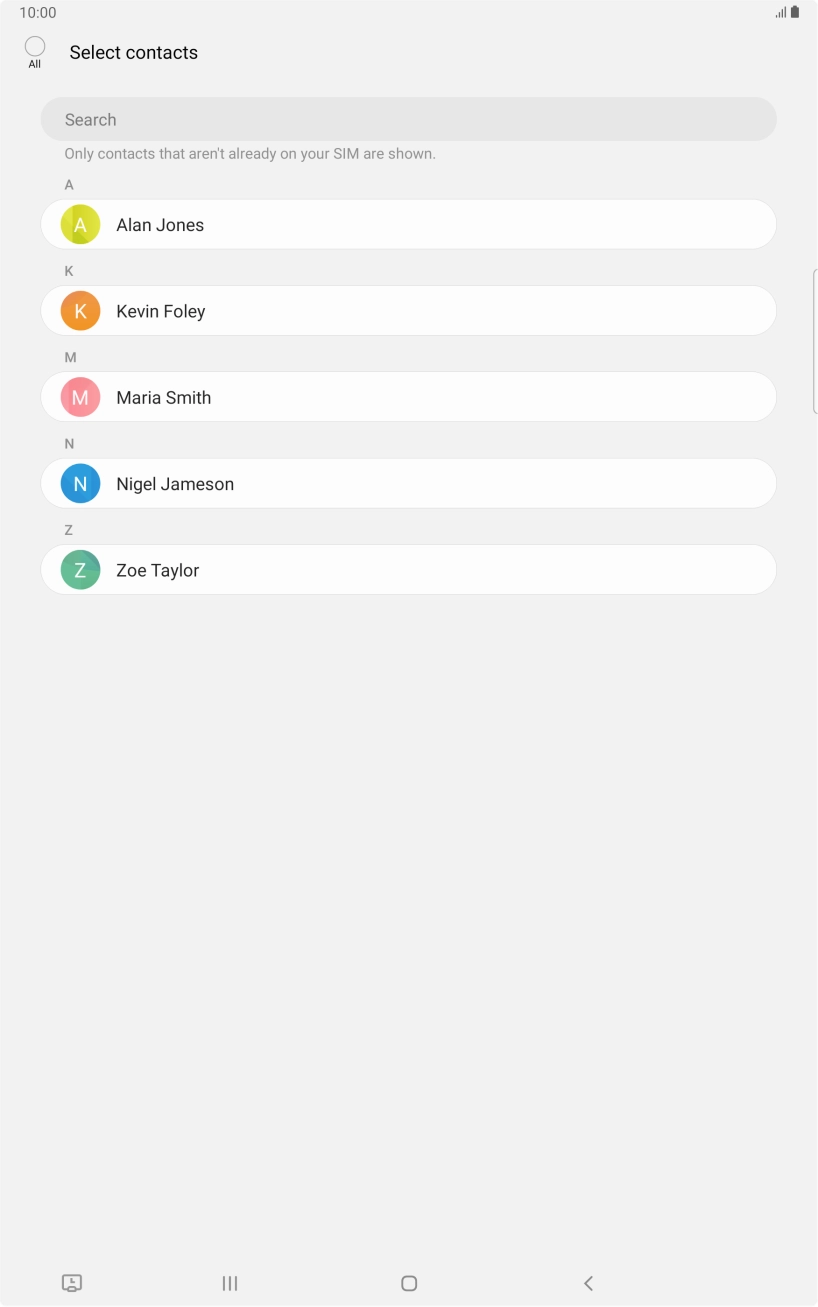Tap the screen capture icon in the navigation bar

pyautogui.click(x=72, y=1283)
